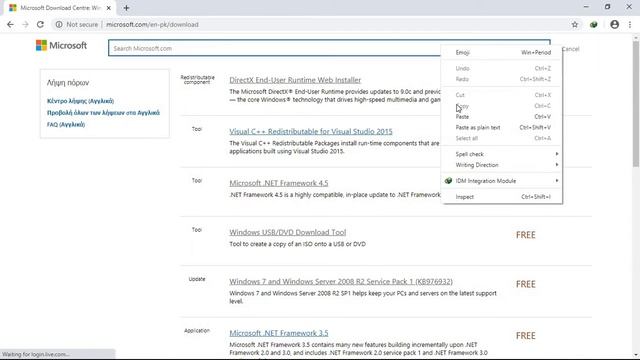Open DirectX End-User Runtime Web Installer link

[x=295, y=80]
